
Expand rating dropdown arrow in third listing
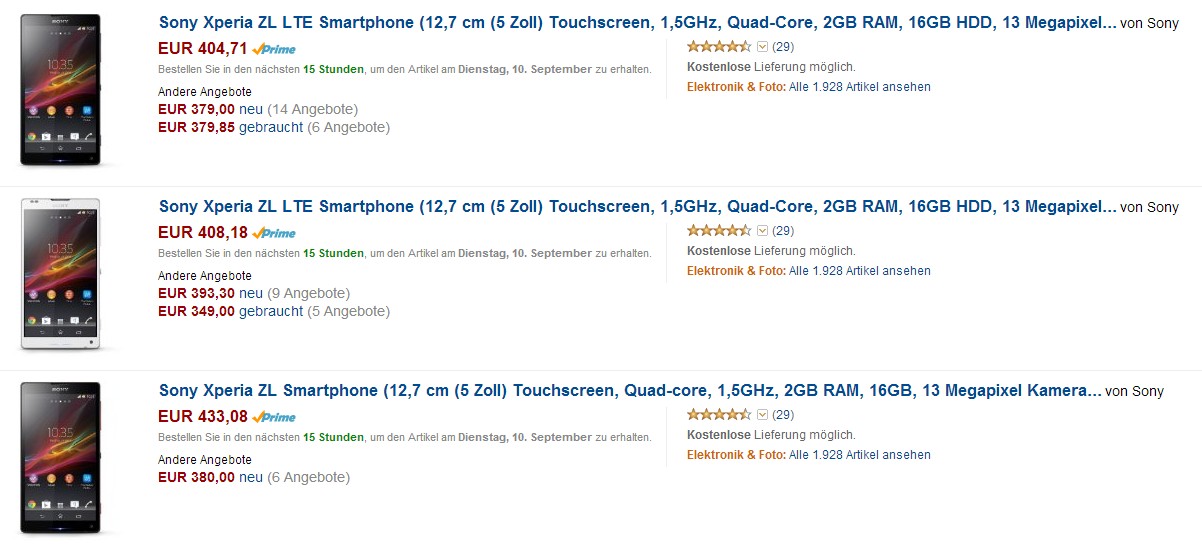(762, 414)
